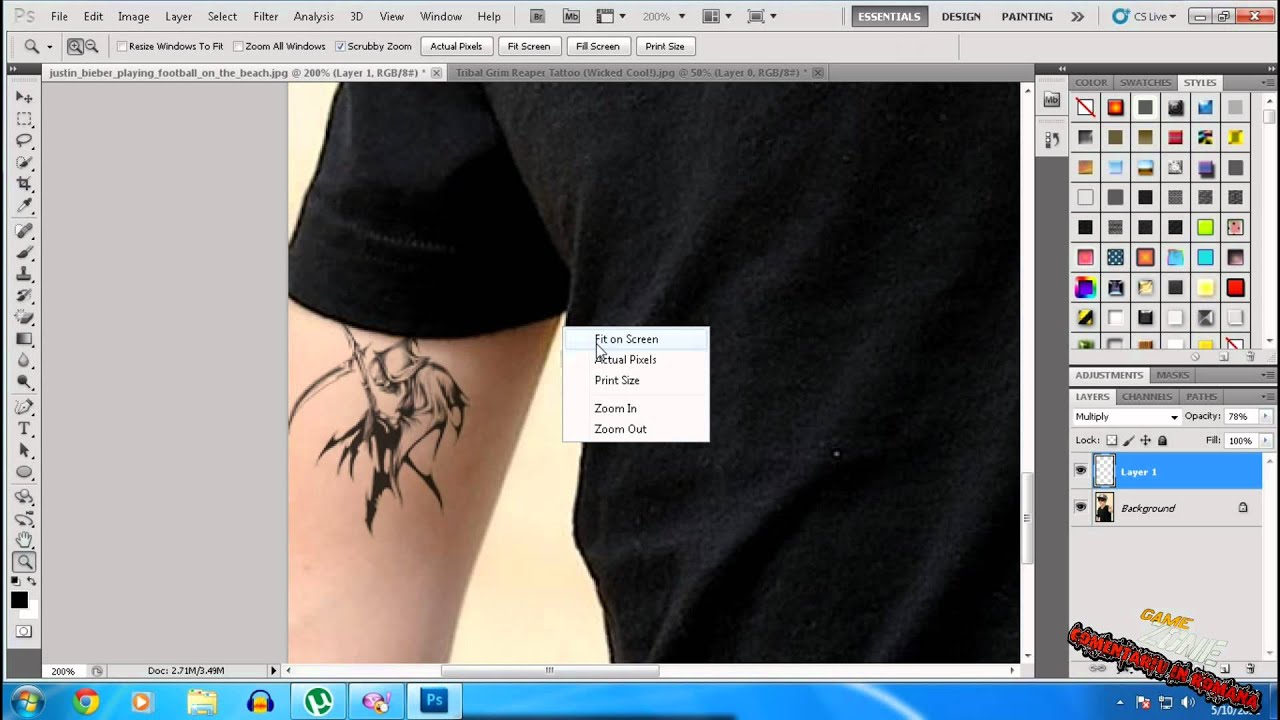Open Google Chrome from the taskbar
The width and height of the screenshot is (1280, 720).
pyautogui.click(x=86, y=701)
